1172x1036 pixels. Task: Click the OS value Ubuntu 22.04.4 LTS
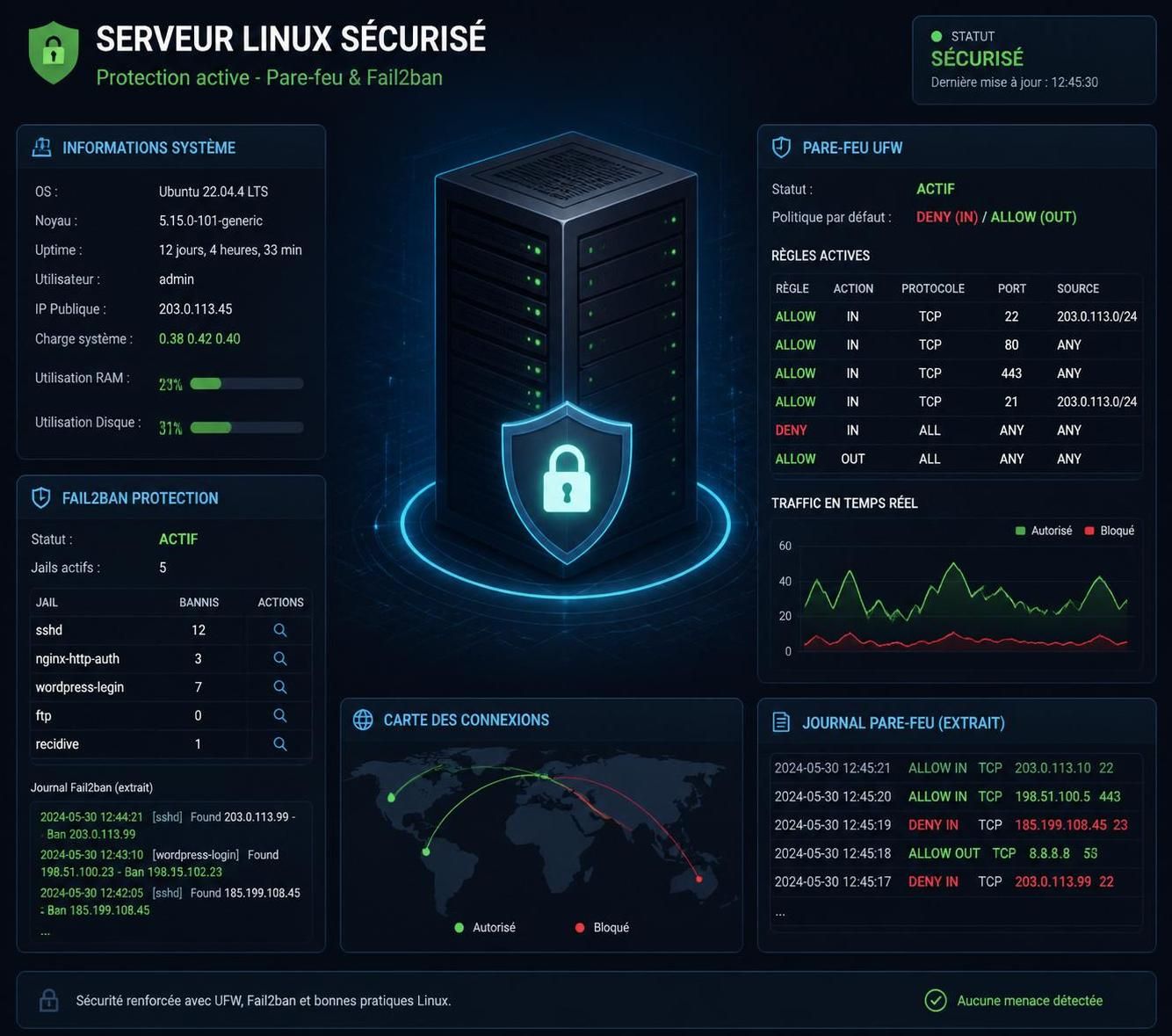[213, 192]
